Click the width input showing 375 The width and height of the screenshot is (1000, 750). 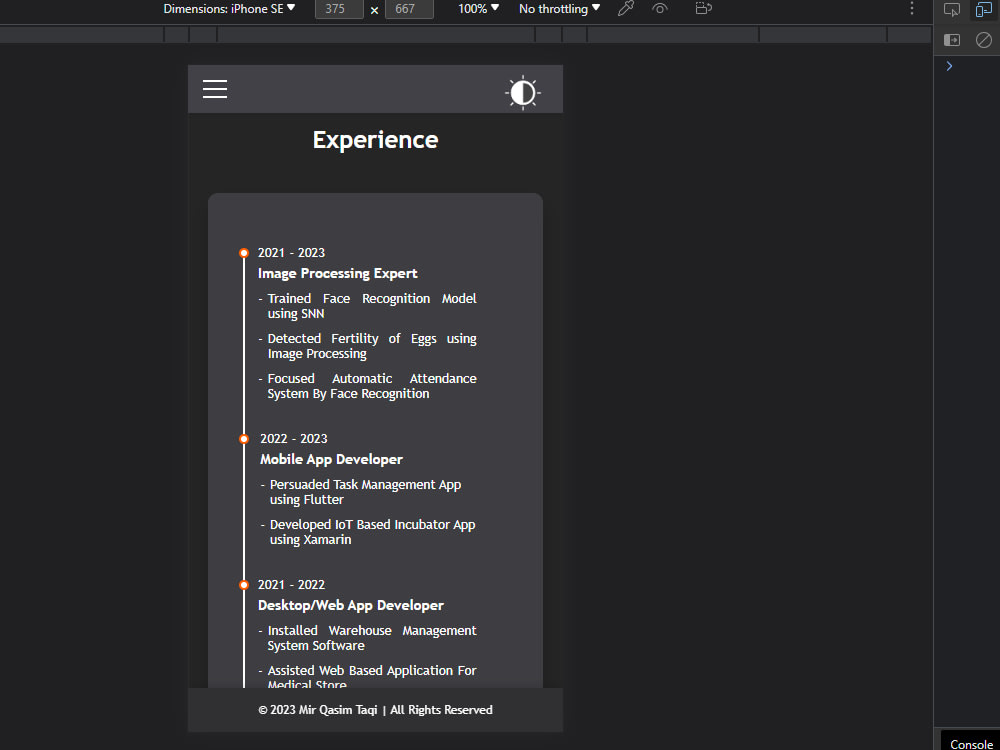338,9
